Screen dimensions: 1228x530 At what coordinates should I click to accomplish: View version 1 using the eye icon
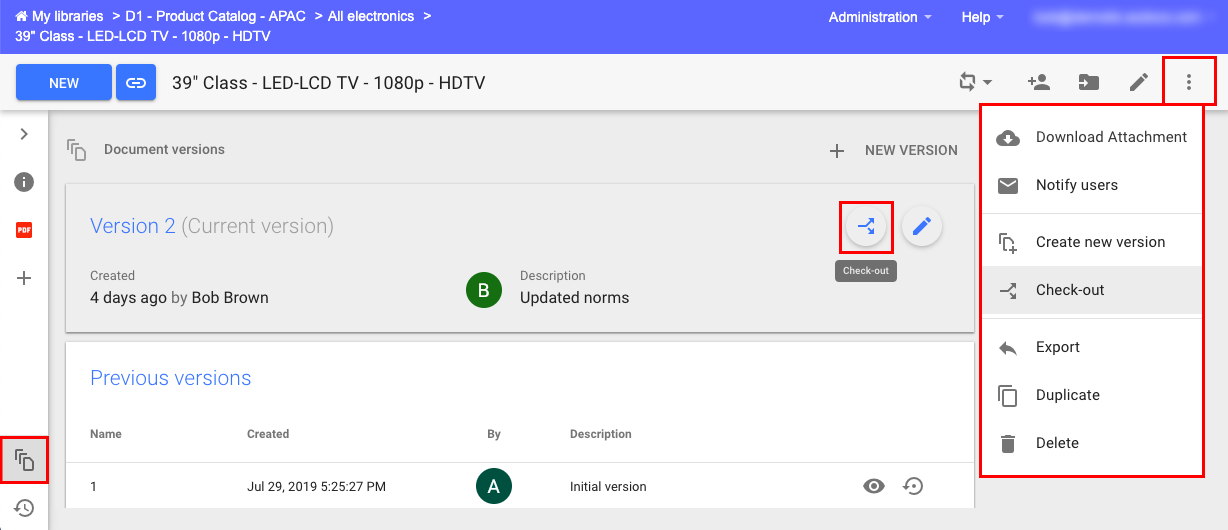point(874,486)
